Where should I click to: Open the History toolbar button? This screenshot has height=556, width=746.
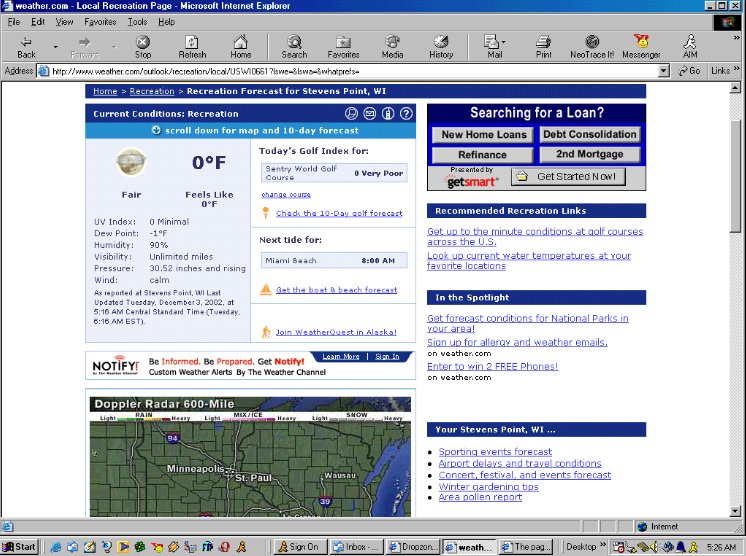point(441,46)
